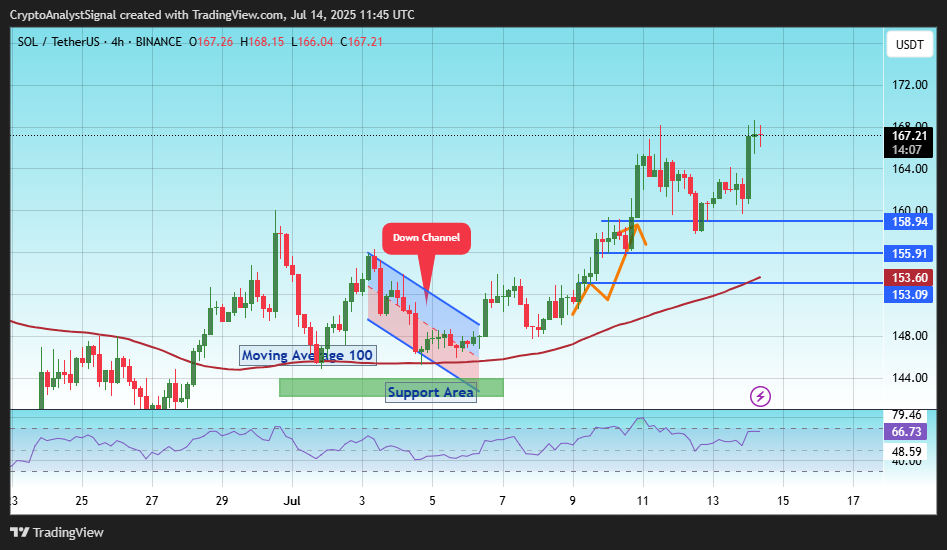Viewport: 947px width, 550px height.
Task: Click the 164.00 price axis label
Action: coord(910,169)
